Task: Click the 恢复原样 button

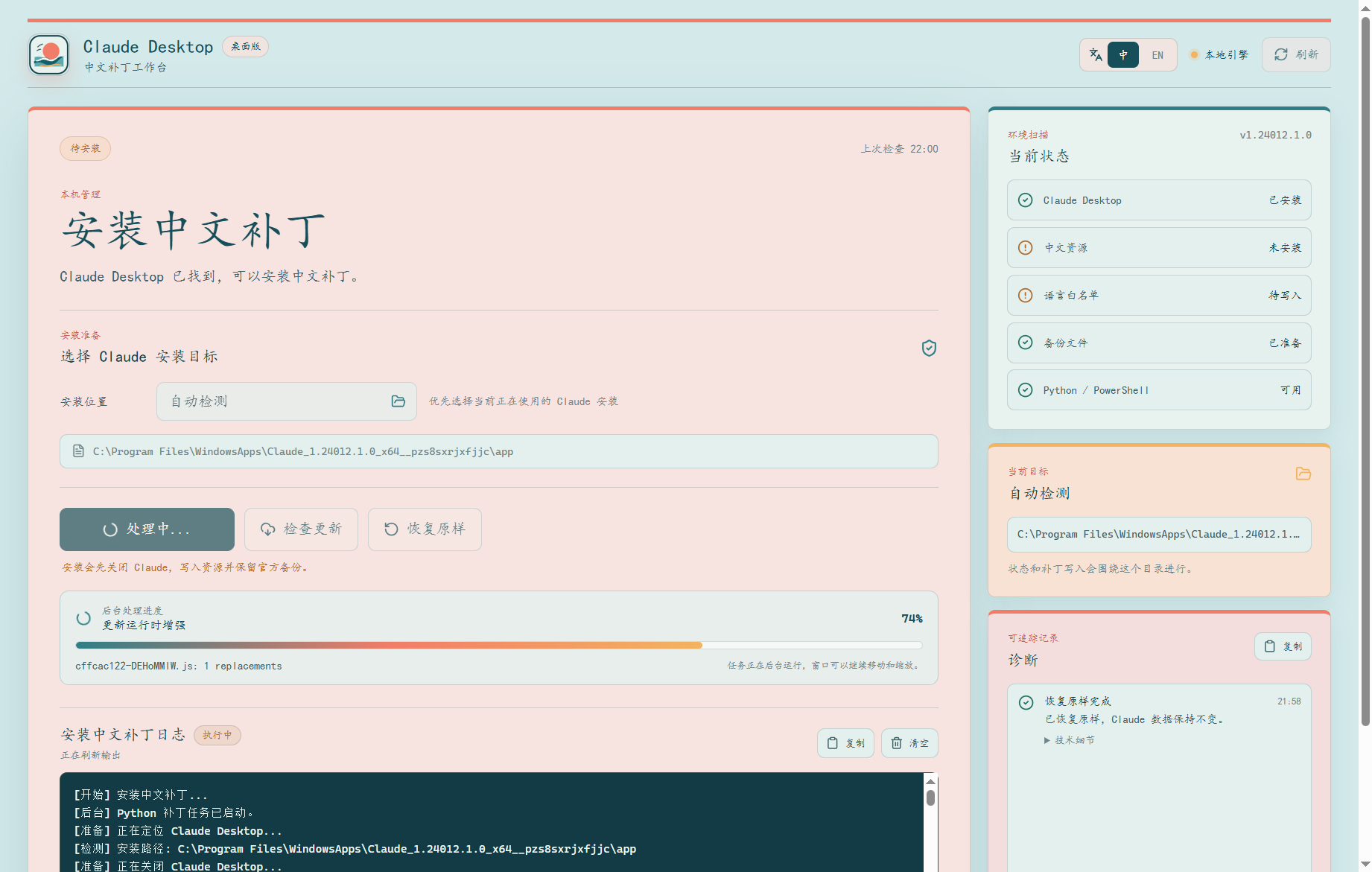Action: click(425, 529)
